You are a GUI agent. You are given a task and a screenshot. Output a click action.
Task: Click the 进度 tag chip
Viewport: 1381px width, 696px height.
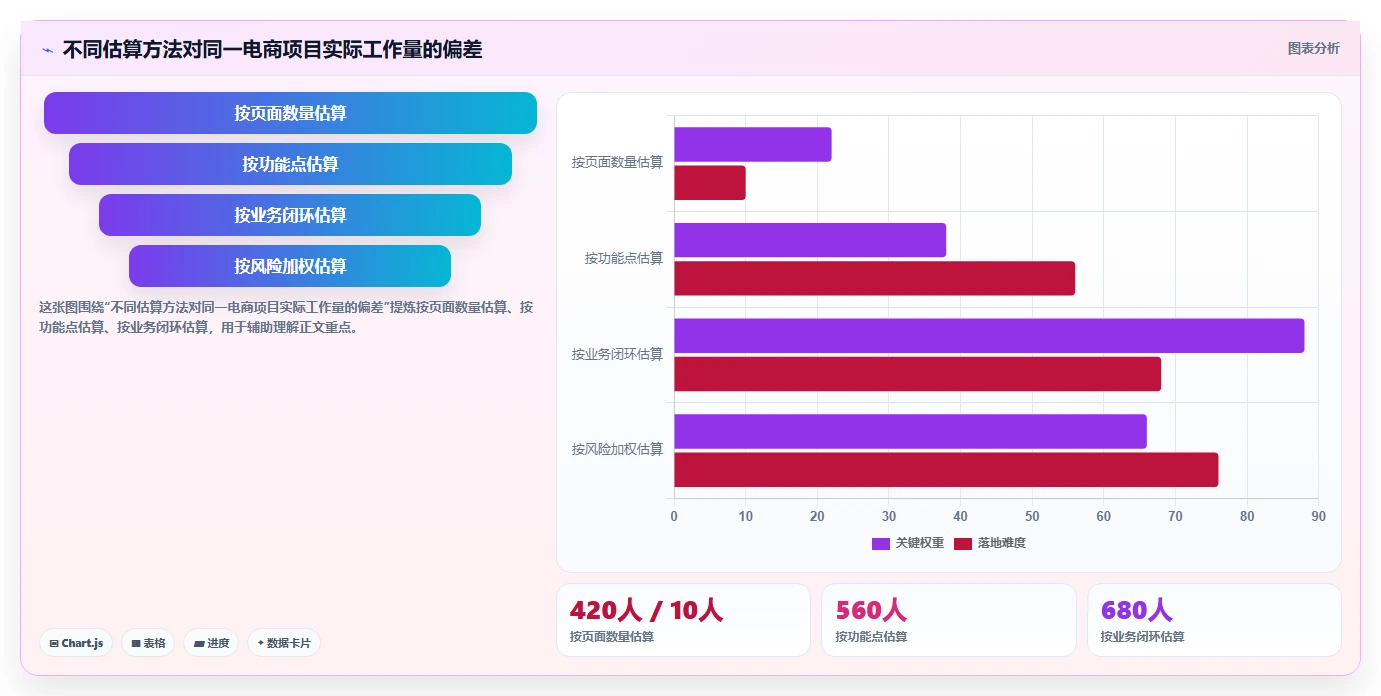(211, 643)
